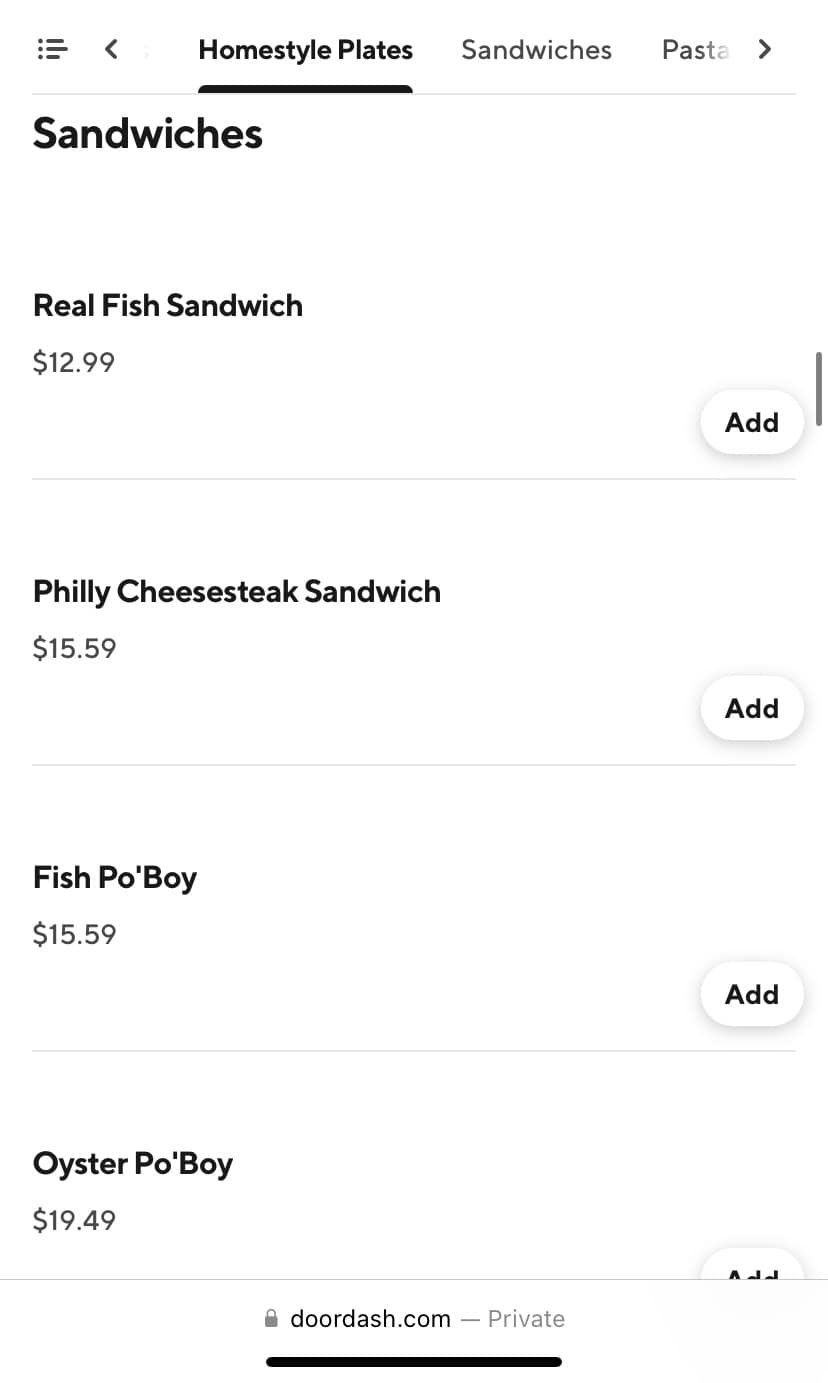Open Fish Po'Boy item details

(x=115, y=878)
